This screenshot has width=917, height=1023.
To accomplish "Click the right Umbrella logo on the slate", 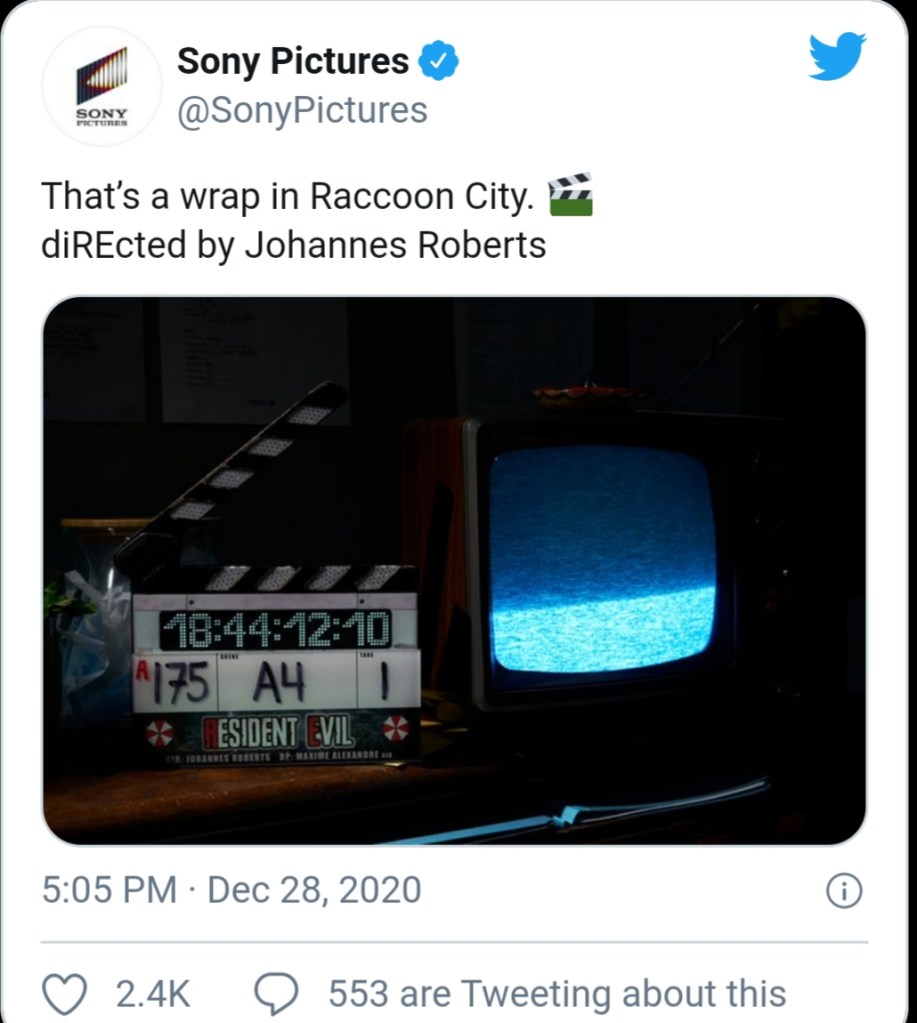I will click(x=396, y=728).
